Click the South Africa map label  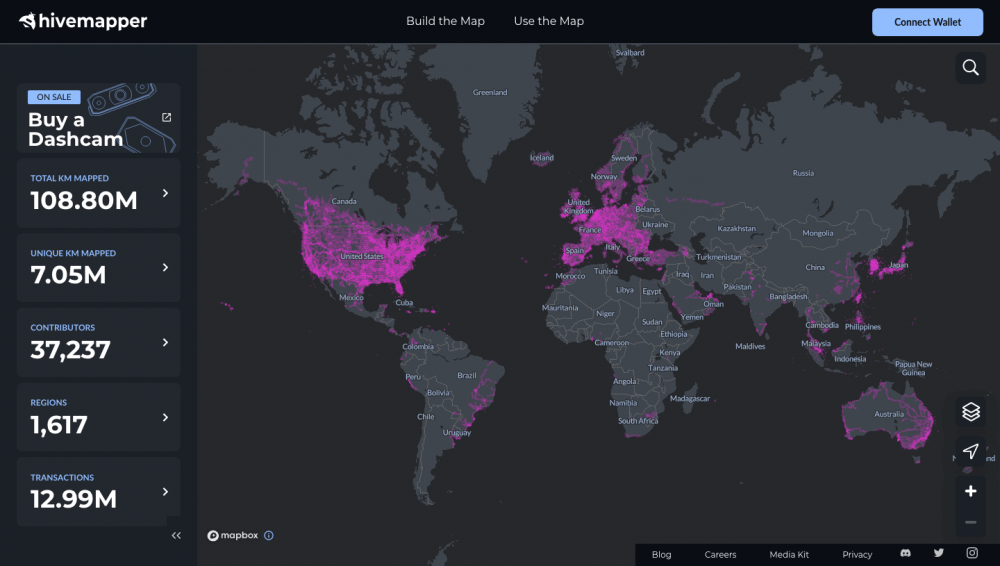click(638, 421)
